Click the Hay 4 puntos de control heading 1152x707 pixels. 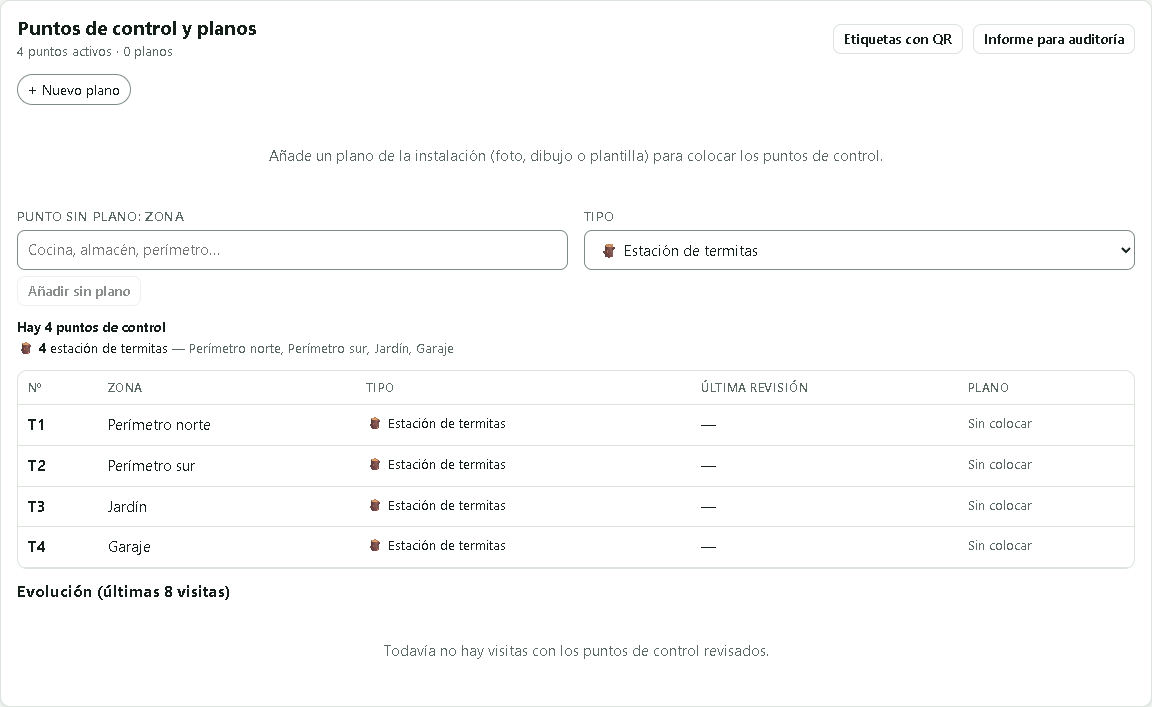pyautogui.click(x=91, y=327)
